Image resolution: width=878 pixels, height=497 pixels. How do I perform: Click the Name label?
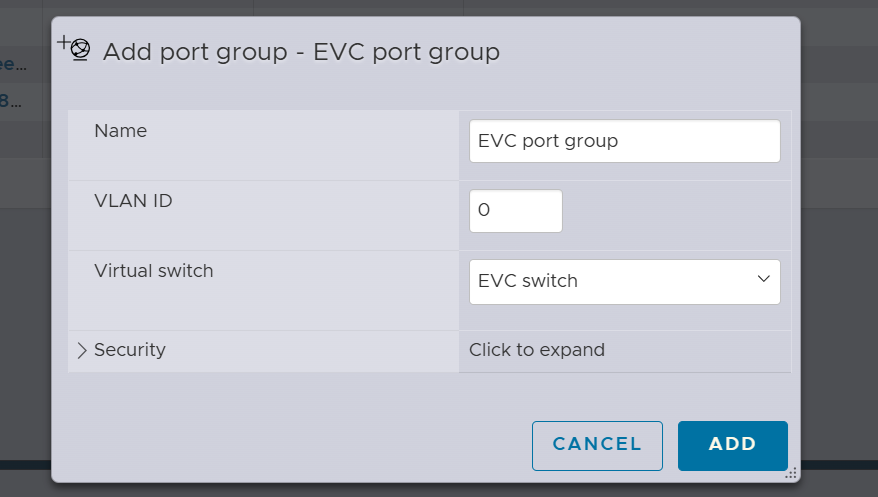pyautogui.click(x=120, y=130)
